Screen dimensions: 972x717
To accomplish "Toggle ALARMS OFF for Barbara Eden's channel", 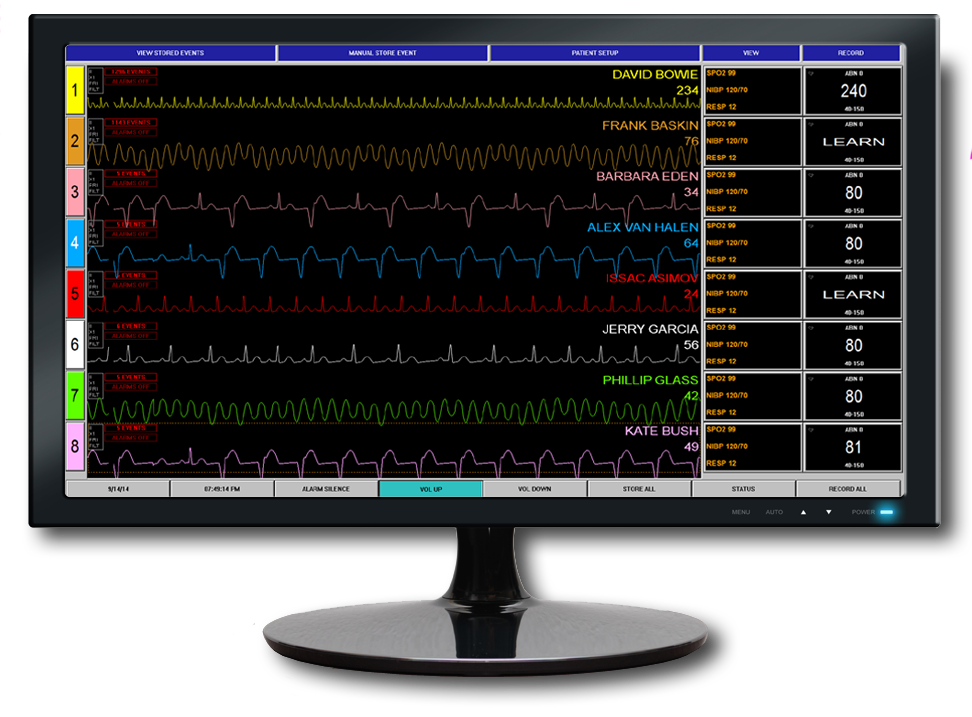I will 131,183.
